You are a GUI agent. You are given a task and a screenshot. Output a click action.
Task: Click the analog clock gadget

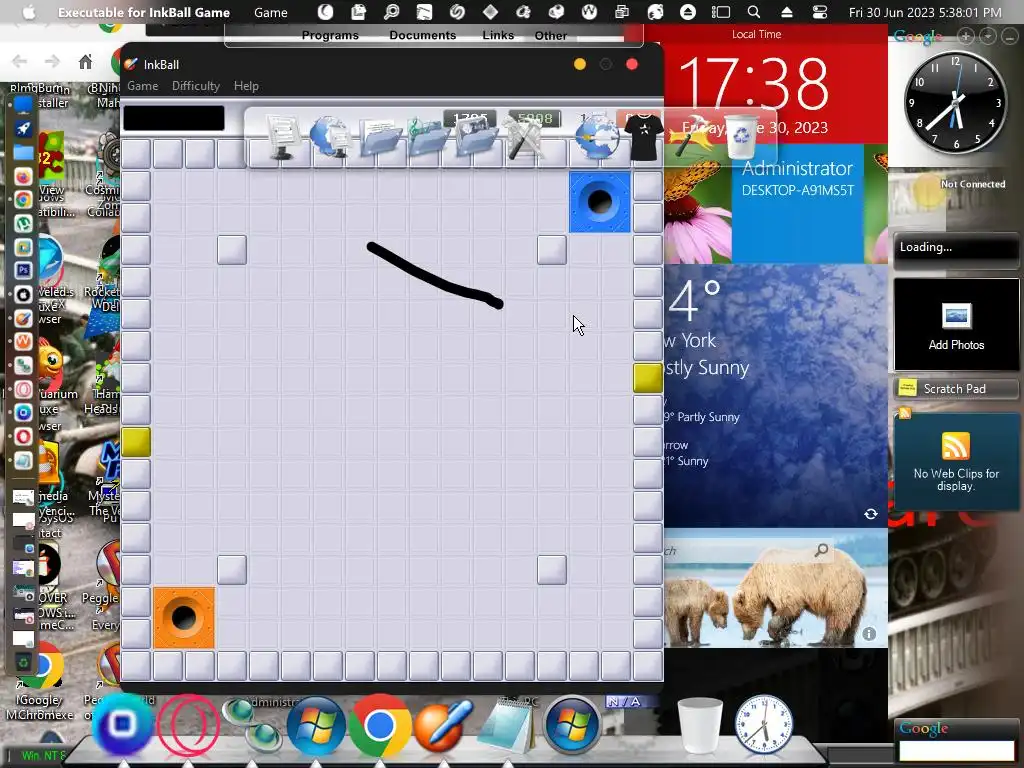point(955,103)
